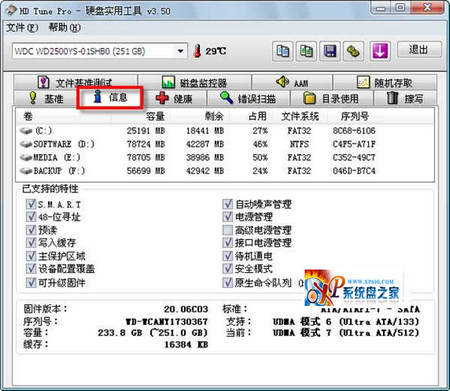Switch to the 擦写 tab
450x391 pixels.
point(405,98)
